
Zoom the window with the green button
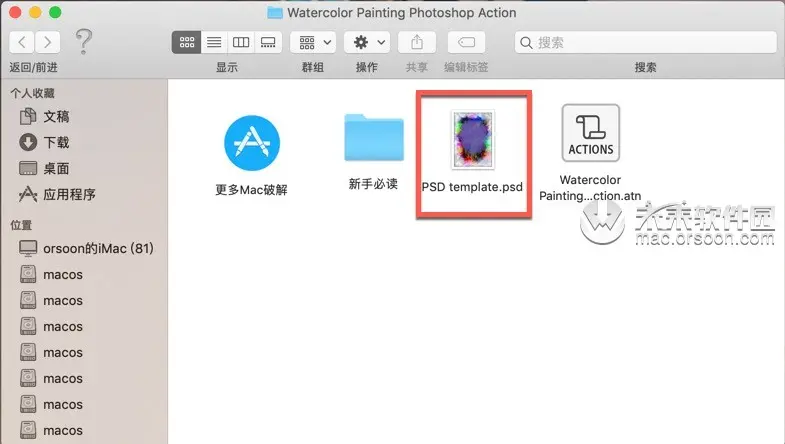point(55,12)
